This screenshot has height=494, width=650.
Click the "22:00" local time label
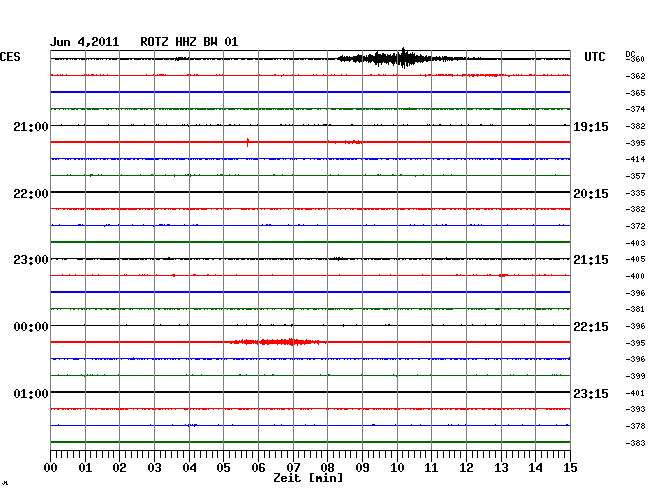[x=31, y=194]
